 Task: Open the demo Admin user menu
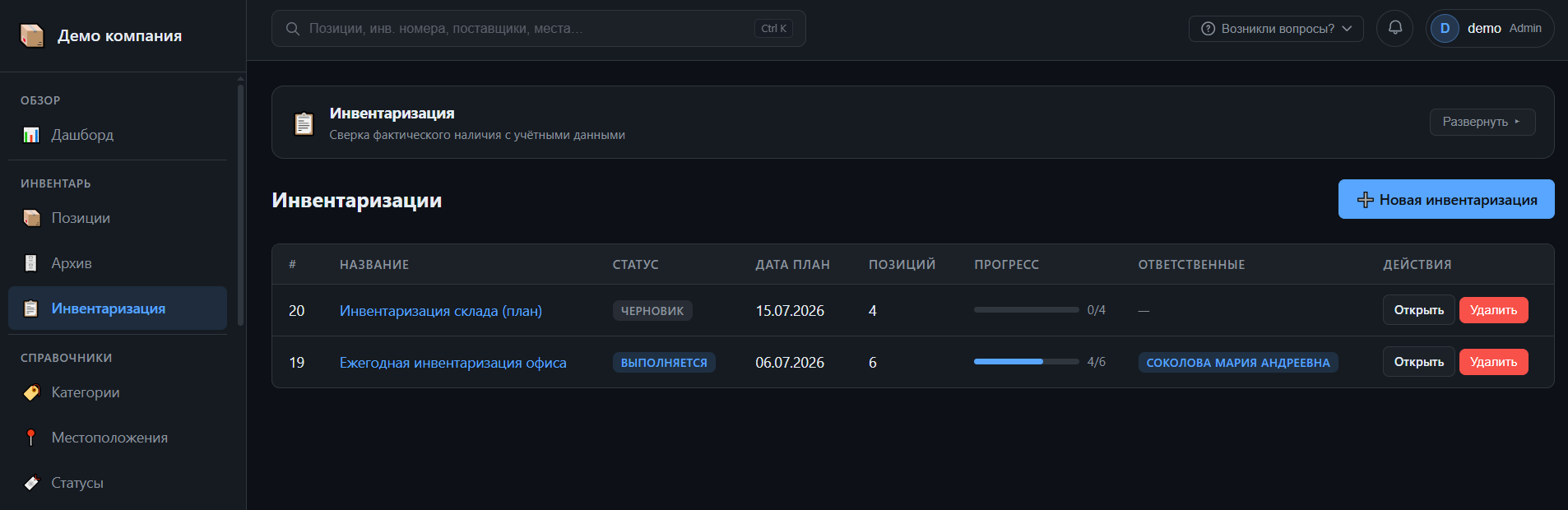(1489, 28)
